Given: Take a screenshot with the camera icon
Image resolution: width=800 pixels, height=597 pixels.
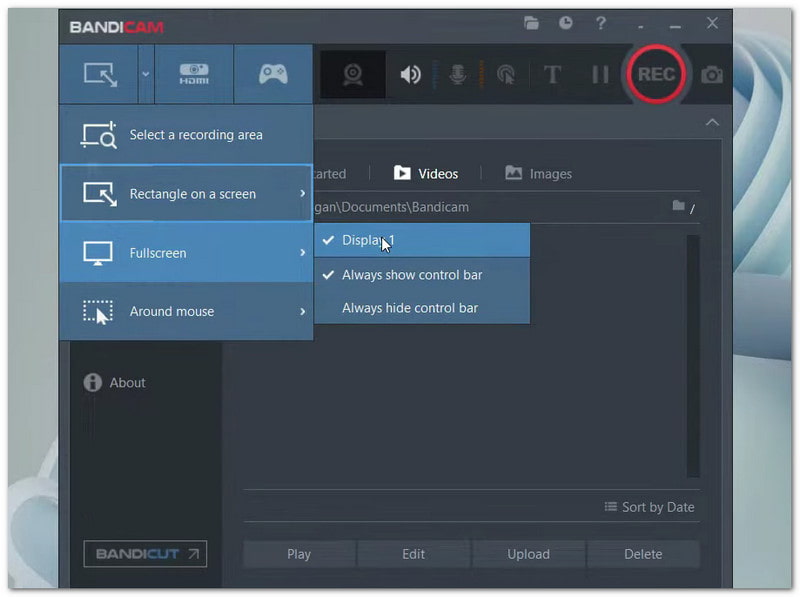Looking at the screenshot, I should pos(710,74).
